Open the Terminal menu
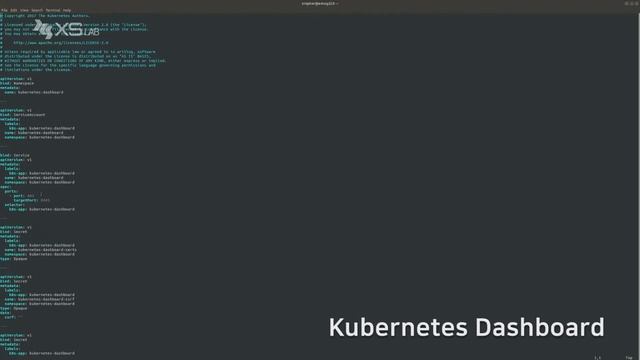Image resolution: width=640 pixels, height=360 pixels. coord(53,10)
